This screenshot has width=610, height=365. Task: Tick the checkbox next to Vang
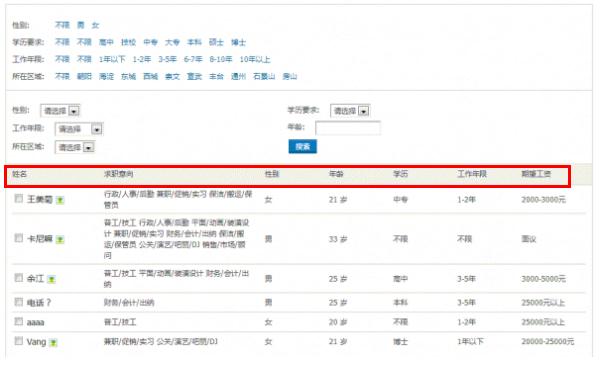[x=19, y=341]
